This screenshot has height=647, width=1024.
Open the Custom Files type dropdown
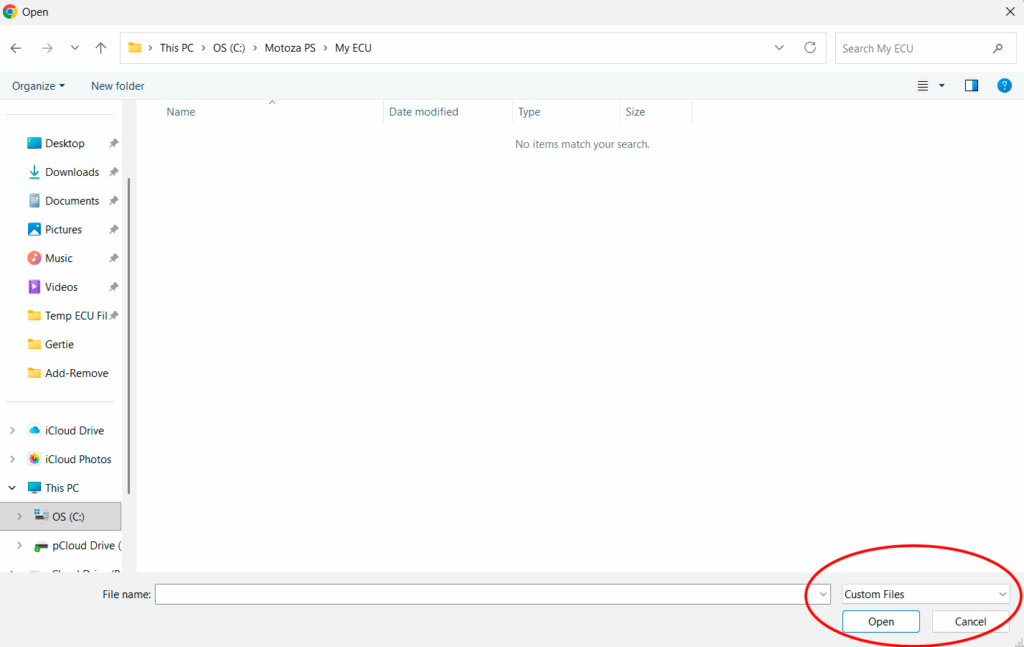925,594
